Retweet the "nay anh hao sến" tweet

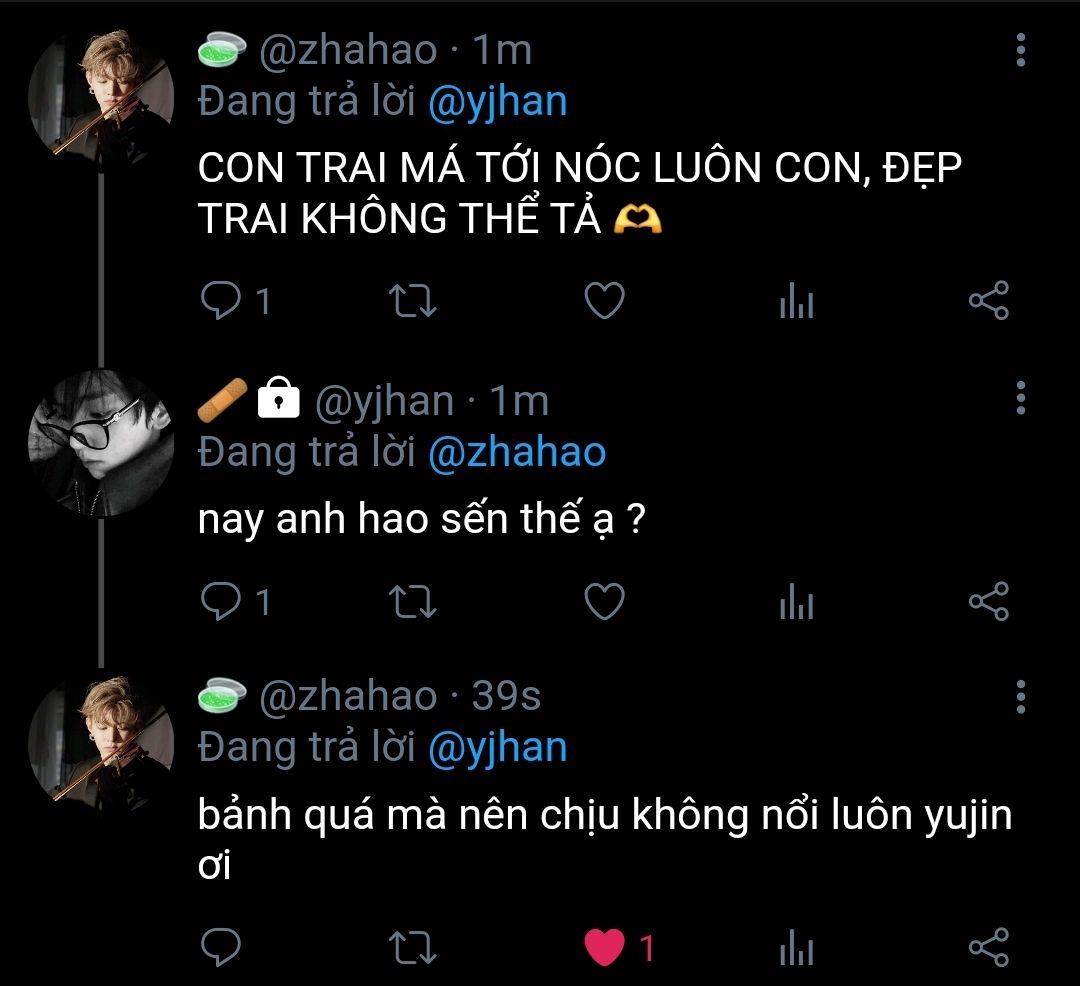tap(411, 601)
